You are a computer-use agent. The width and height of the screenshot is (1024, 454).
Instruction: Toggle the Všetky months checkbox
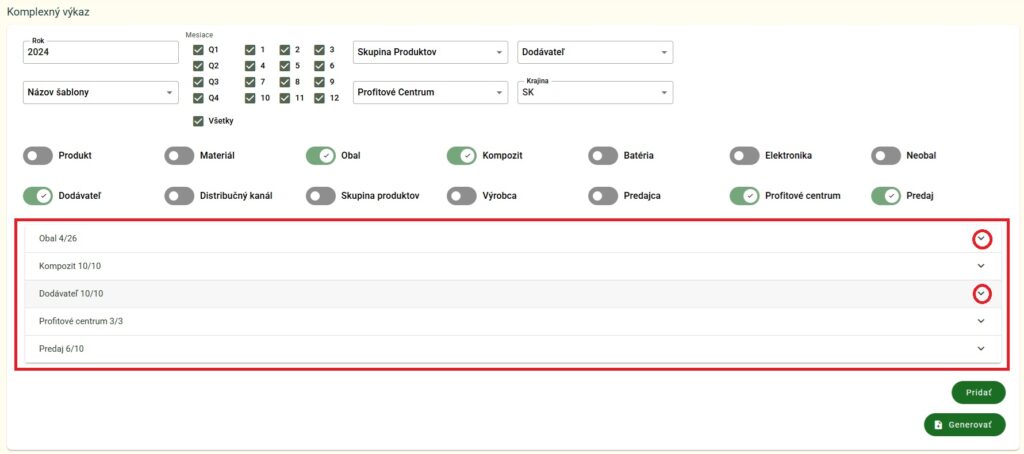point(198,121)
